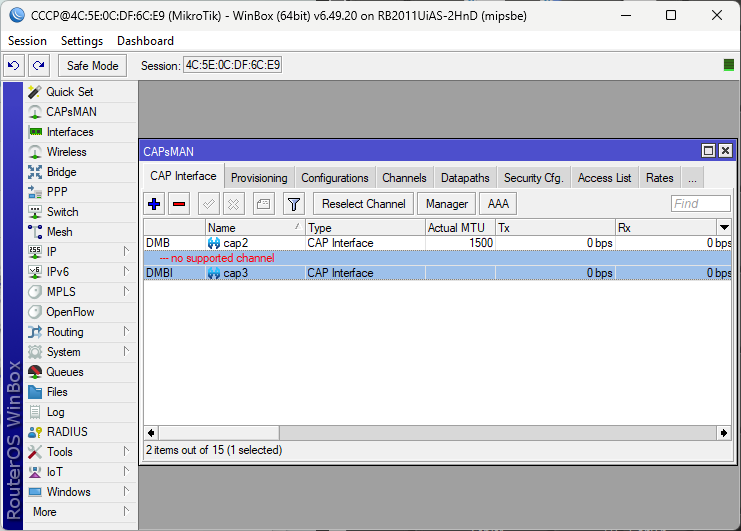Image resolution: width=741 pixels, height=531 pixels.
Task: Switch to the Configurations tab
Action: [x=335, y=178]
